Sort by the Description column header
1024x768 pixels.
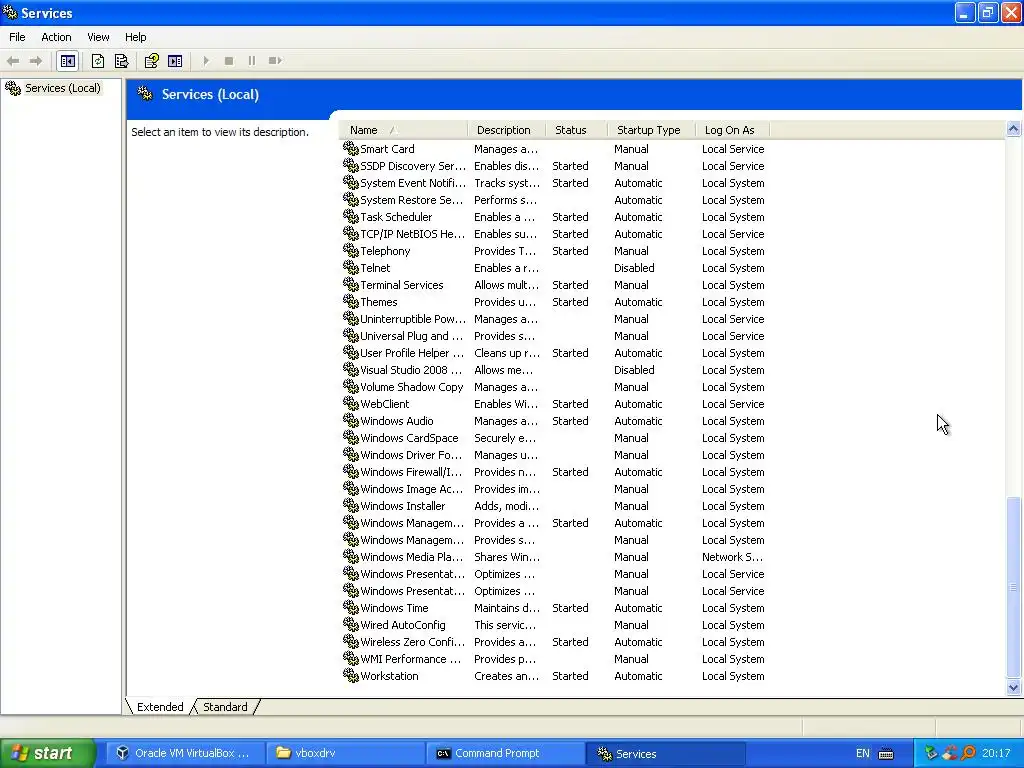(x=507, y=130)
